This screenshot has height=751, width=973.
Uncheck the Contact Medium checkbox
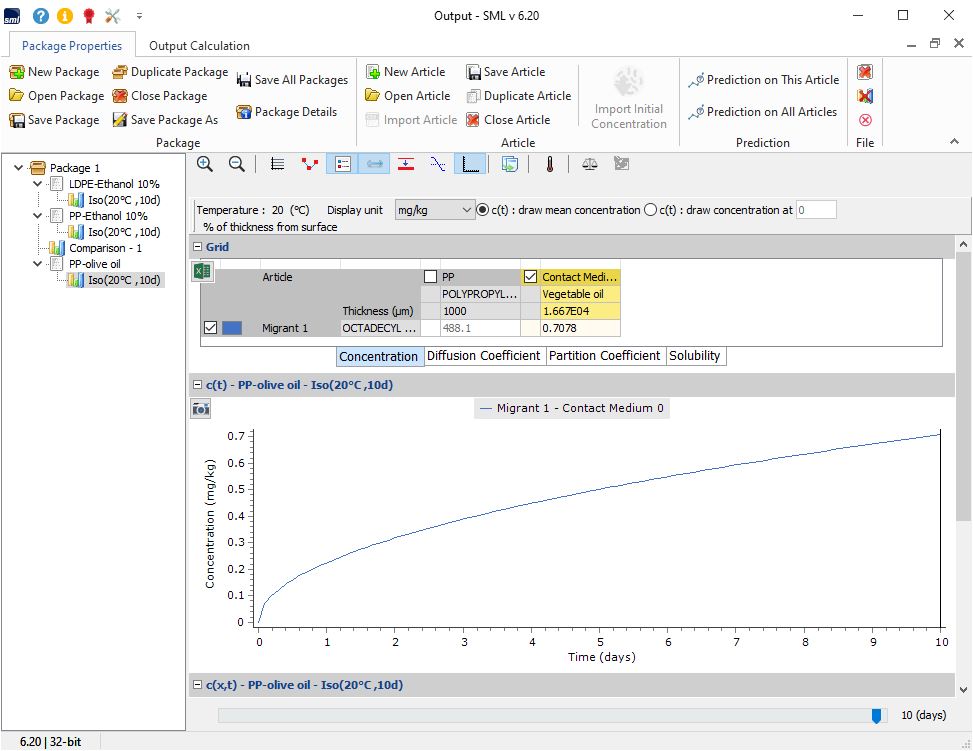[531, 277]
